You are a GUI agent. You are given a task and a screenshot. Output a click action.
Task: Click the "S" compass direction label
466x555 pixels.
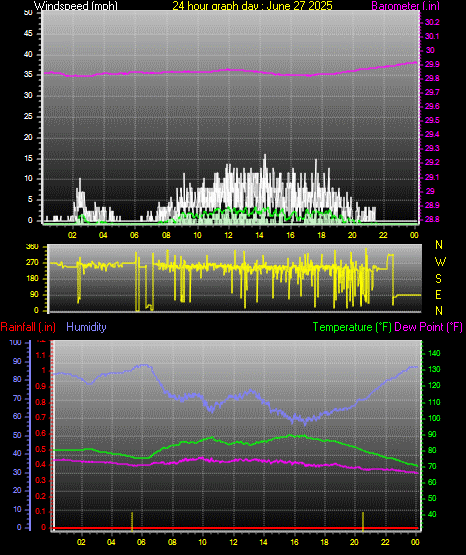click(438, 279)
